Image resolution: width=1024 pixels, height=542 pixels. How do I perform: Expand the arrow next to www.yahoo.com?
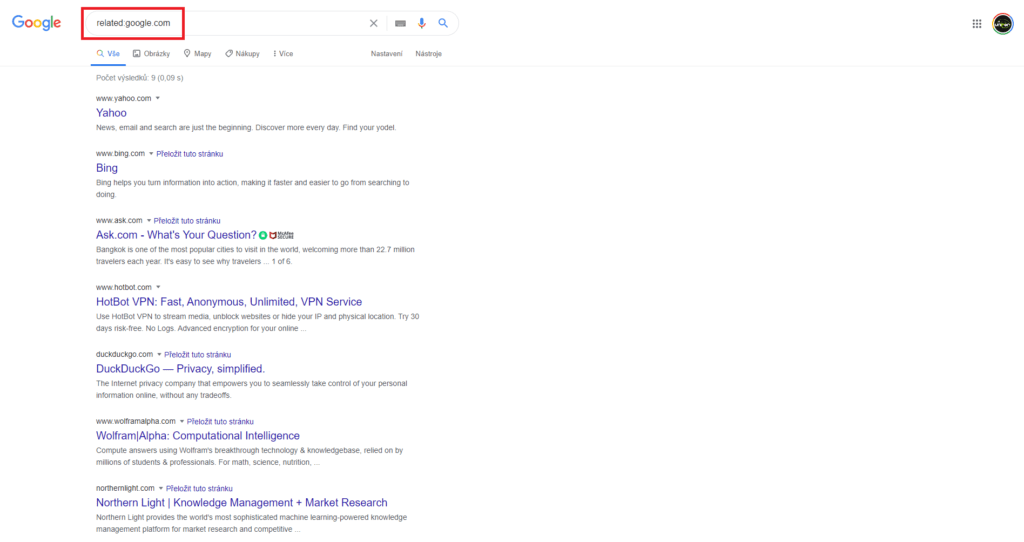pos(158,98)
